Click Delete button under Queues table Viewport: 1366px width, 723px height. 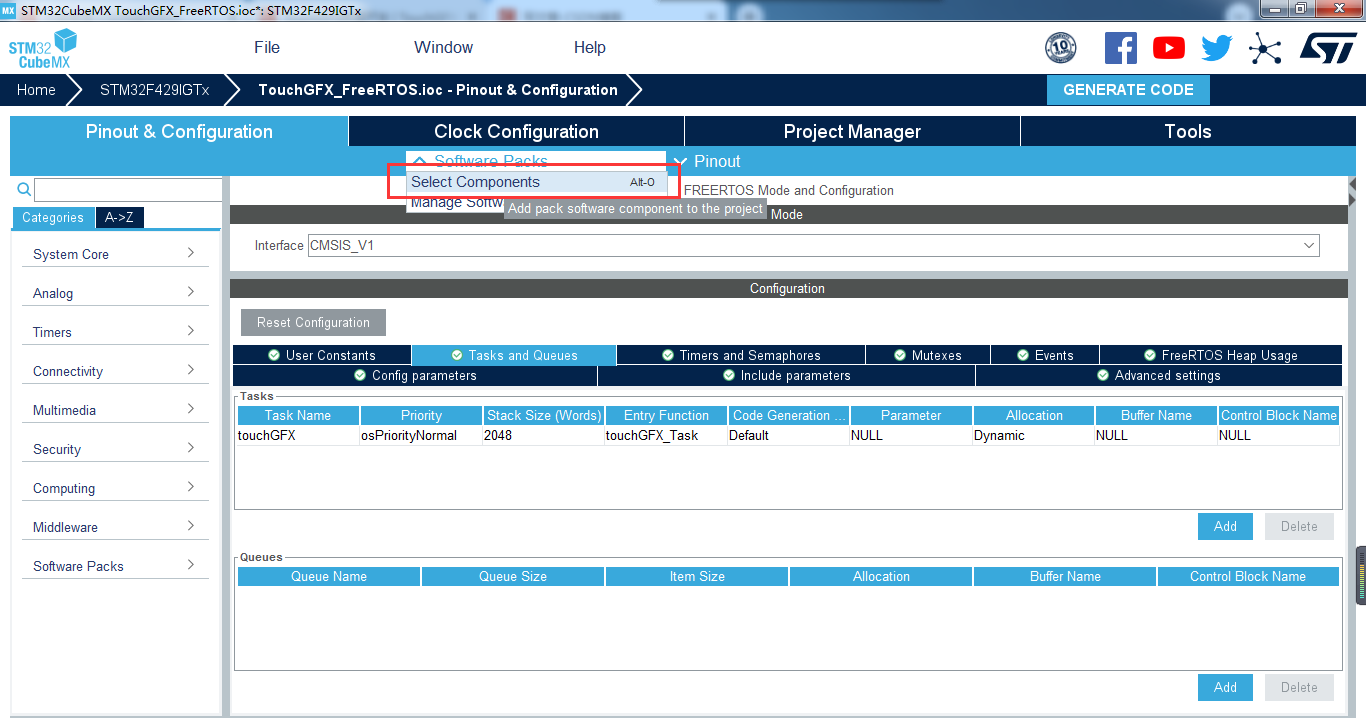(x=1299, y=687)
